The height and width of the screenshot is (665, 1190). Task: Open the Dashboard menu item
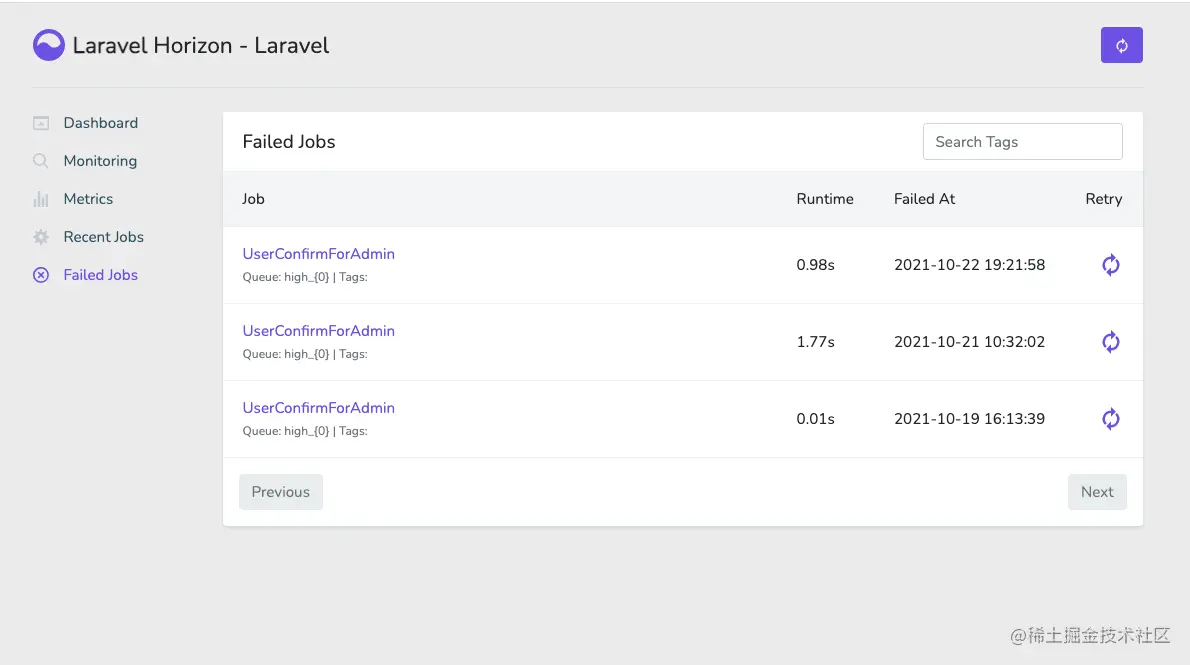click(100, 123)
